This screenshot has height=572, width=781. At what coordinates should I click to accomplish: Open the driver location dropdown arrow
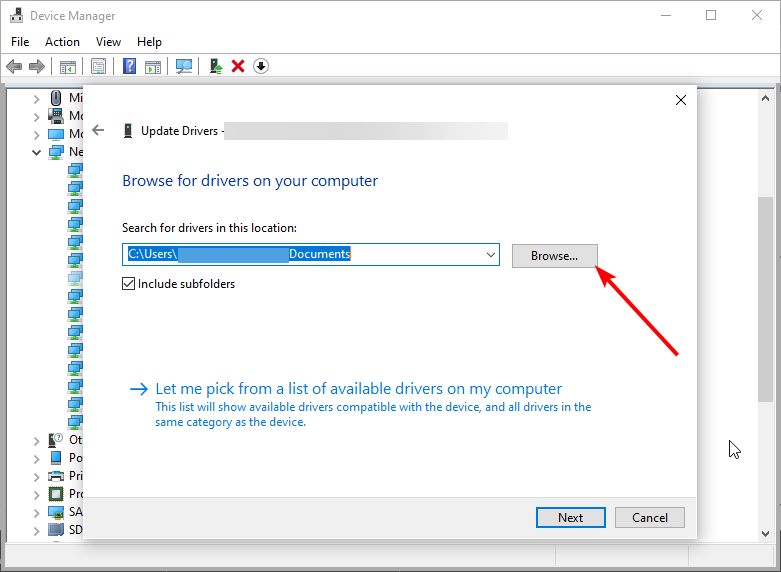pyautogui.click(x=491, y=255)
